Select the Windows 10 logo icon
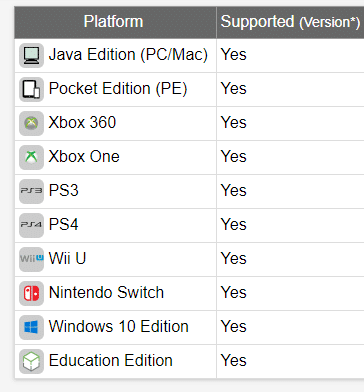 pyautogui.click(x=31, y=327)
